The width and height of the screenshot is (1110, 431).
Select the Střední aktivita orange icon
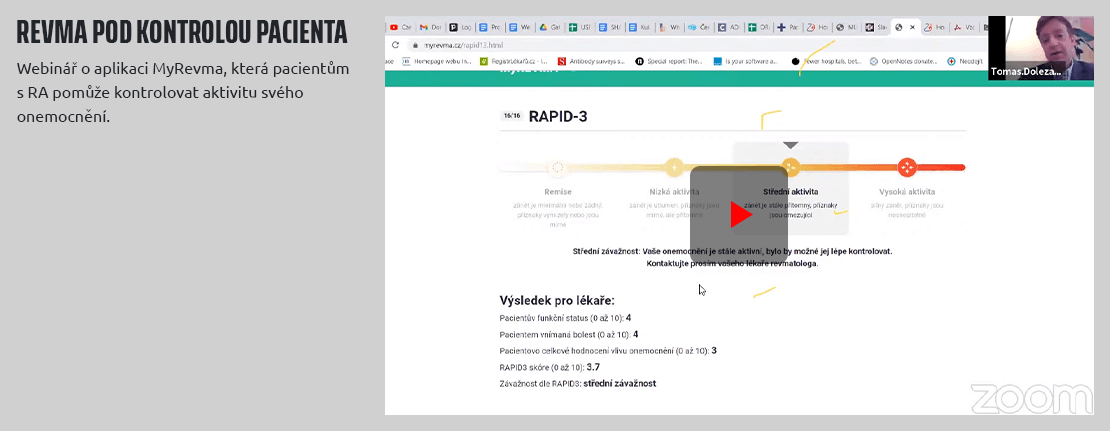[x=791, y=168]
